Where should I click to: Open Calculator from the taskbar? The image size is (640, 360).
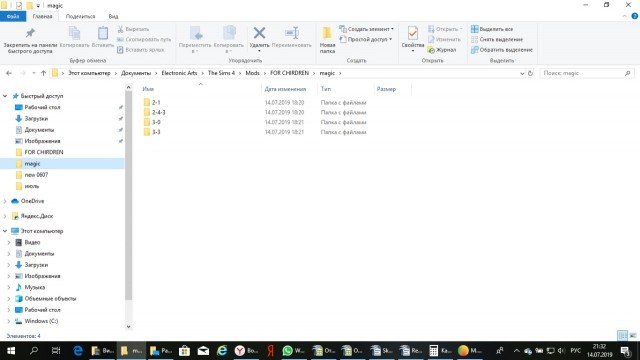[440, 350]
